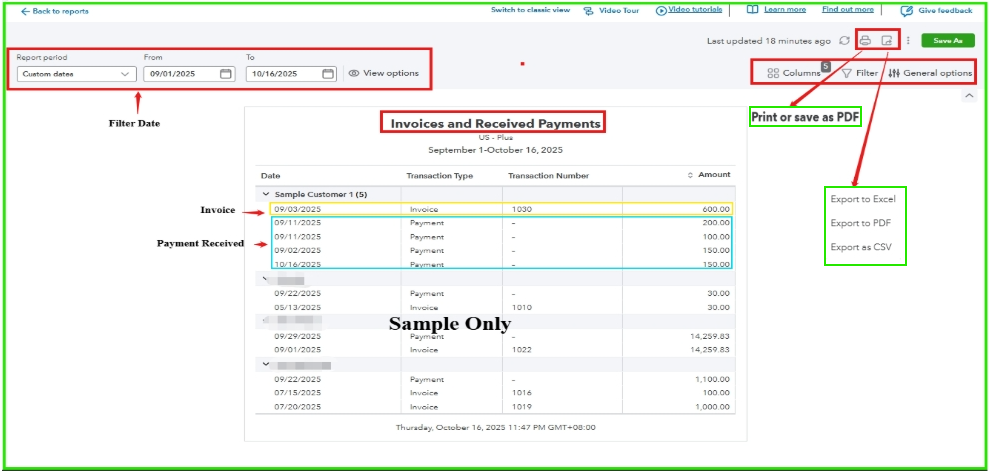The height and width of the screenshot is (474, 989).
Task: Open the three-dot more options menu
Action: 907,41
